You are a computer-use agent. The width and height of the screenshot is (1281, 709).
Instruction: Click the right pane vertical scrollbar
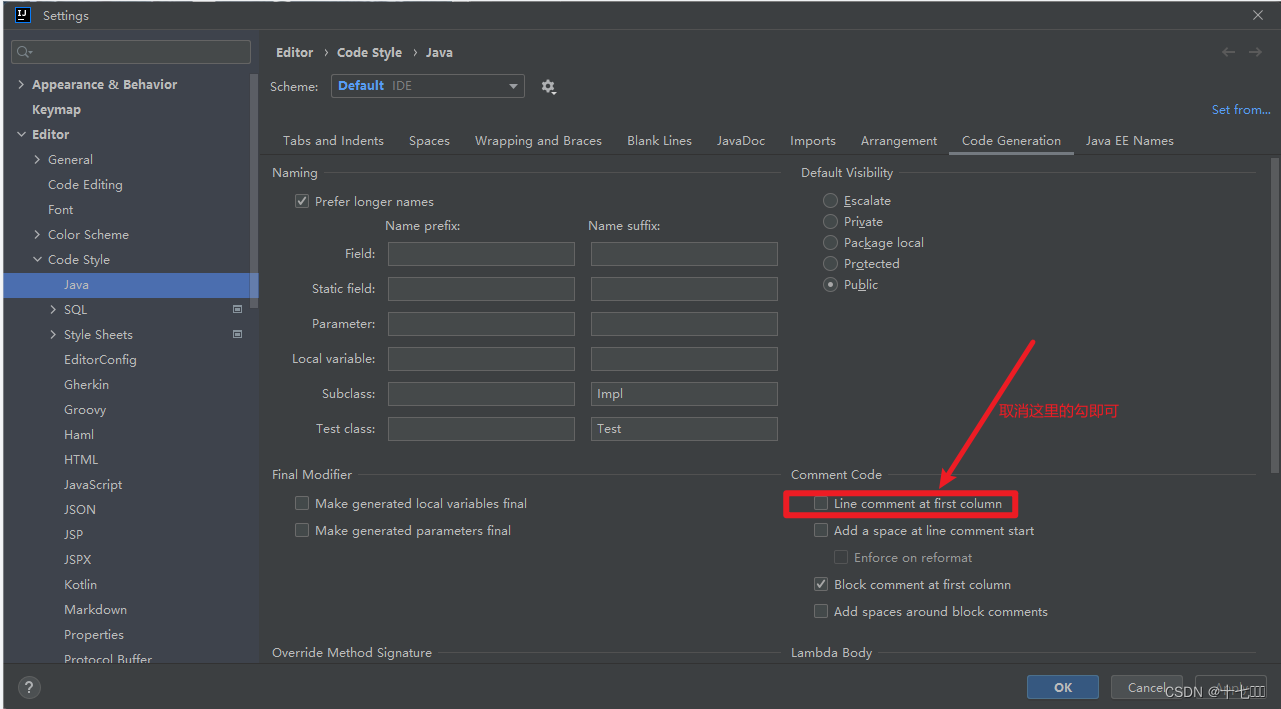(x=1274, y=314)
